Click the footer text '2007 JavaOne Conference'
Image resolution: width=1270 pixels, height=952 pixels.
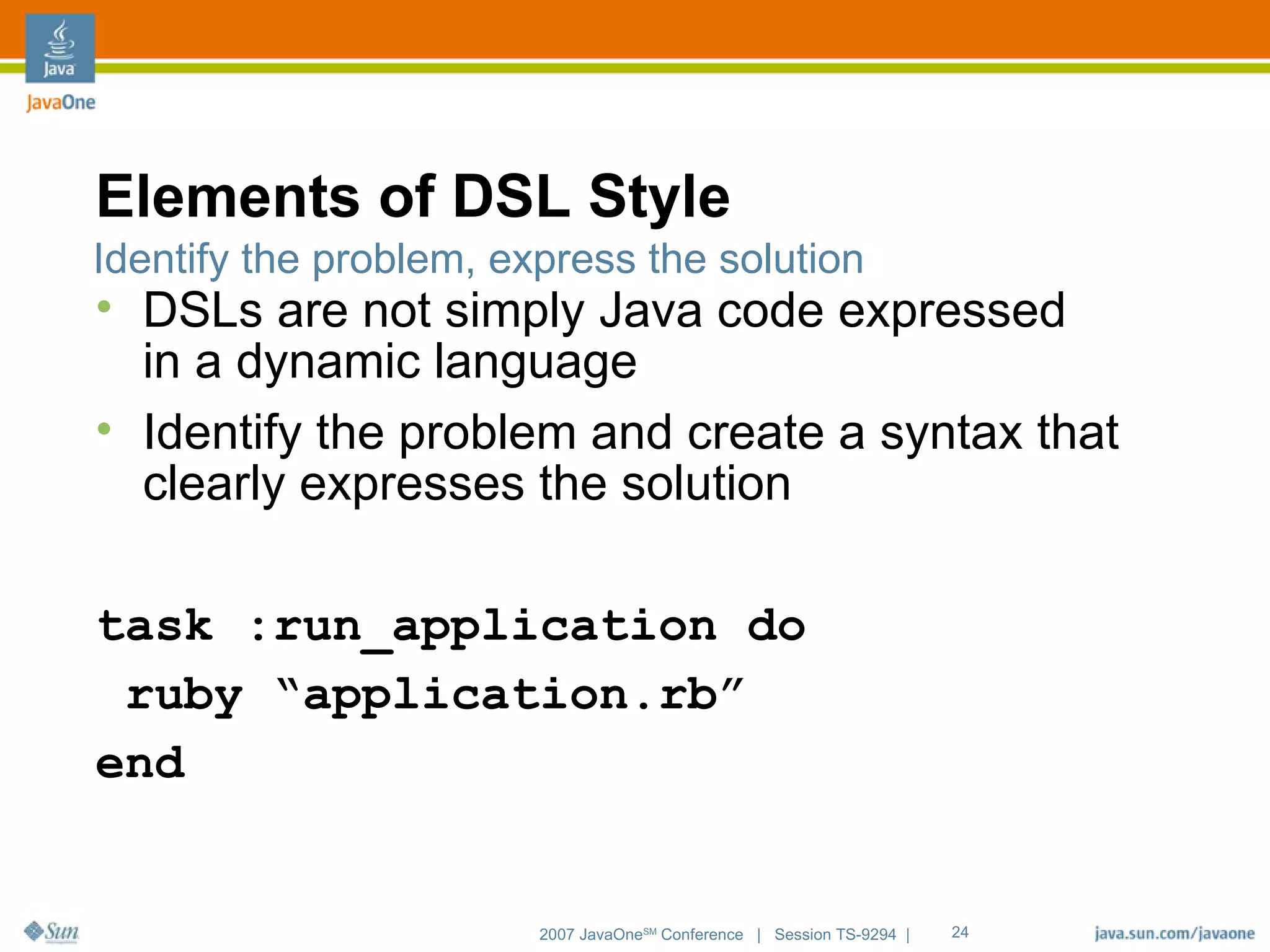point(641,934)
